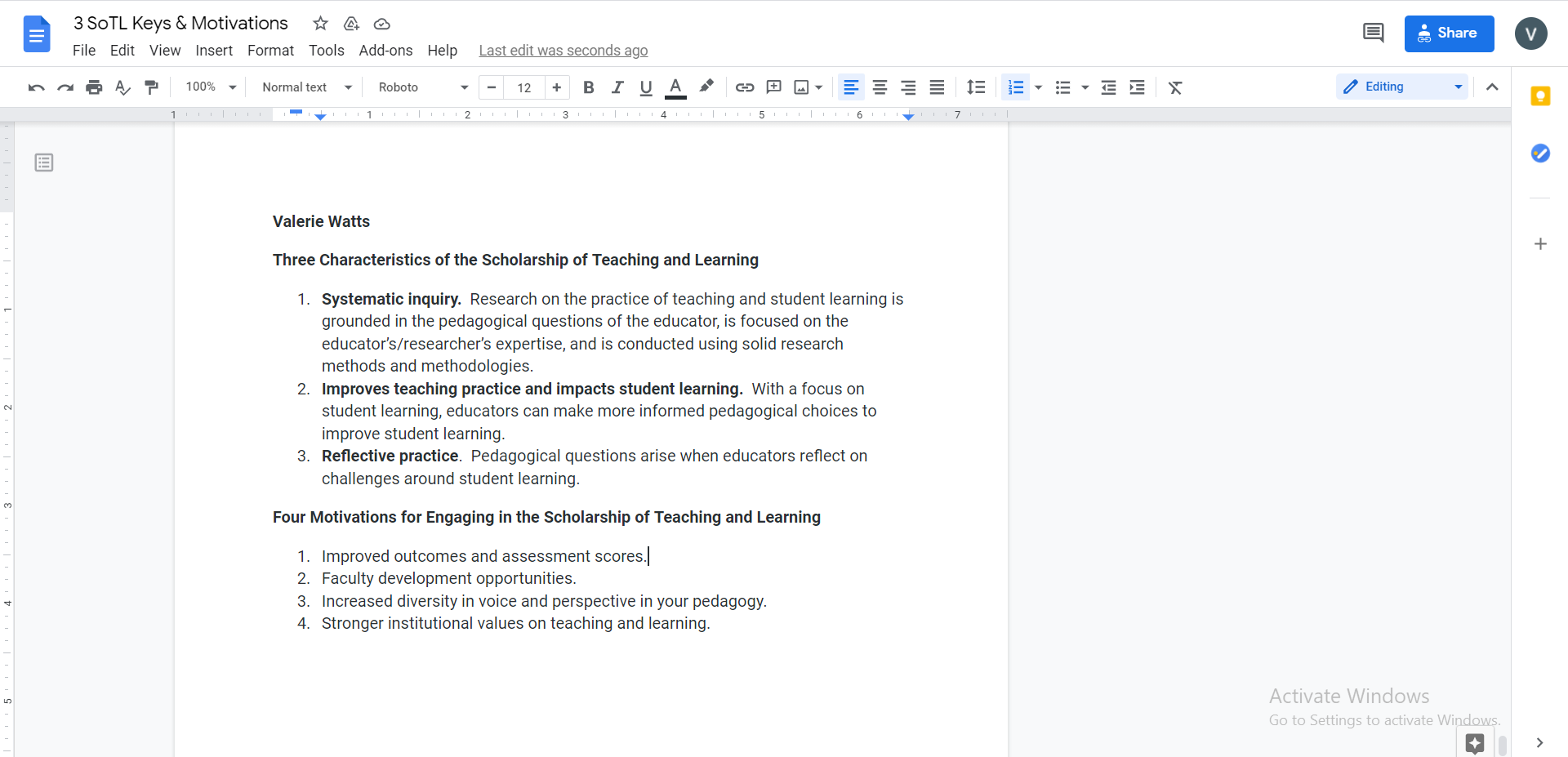This screenshot has width=1568, height=757.
Task: Get add-ons with plus icon
Action: coord(1540,243)
